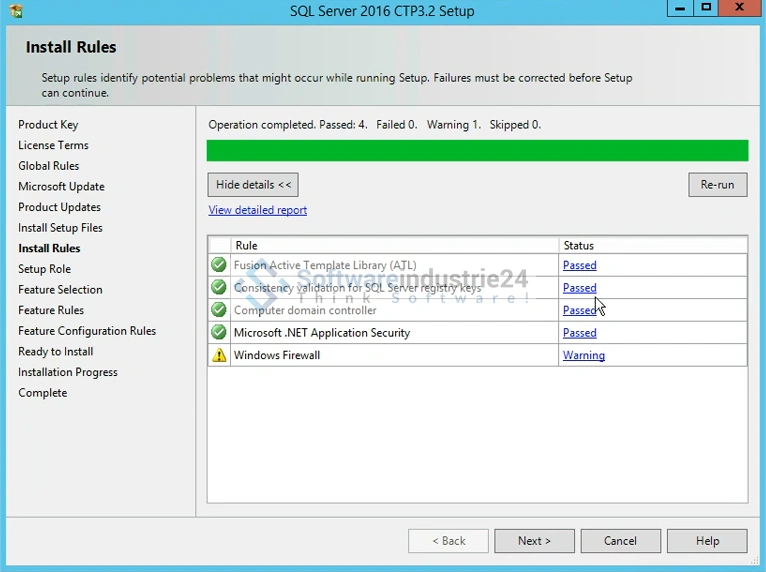The image size is (766, 572).
Task: Open the Warning status link for Windows Firewall
Action: tap(583, 355)
